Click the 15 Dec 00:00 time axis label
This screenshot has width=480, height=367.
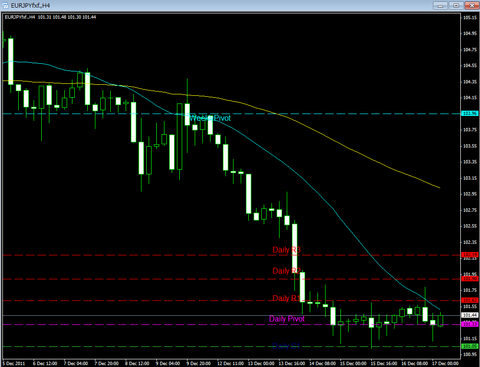[x=353, y=363]
